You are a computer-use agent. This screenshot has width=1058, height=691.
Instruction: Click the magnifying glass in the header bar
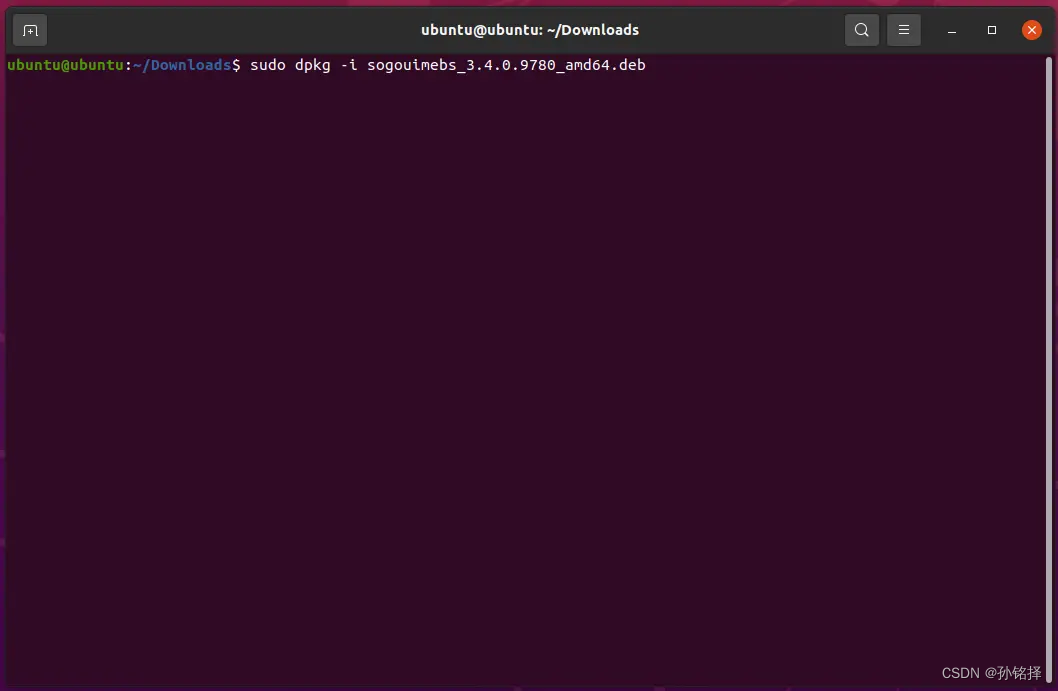[x=861, y=29]
